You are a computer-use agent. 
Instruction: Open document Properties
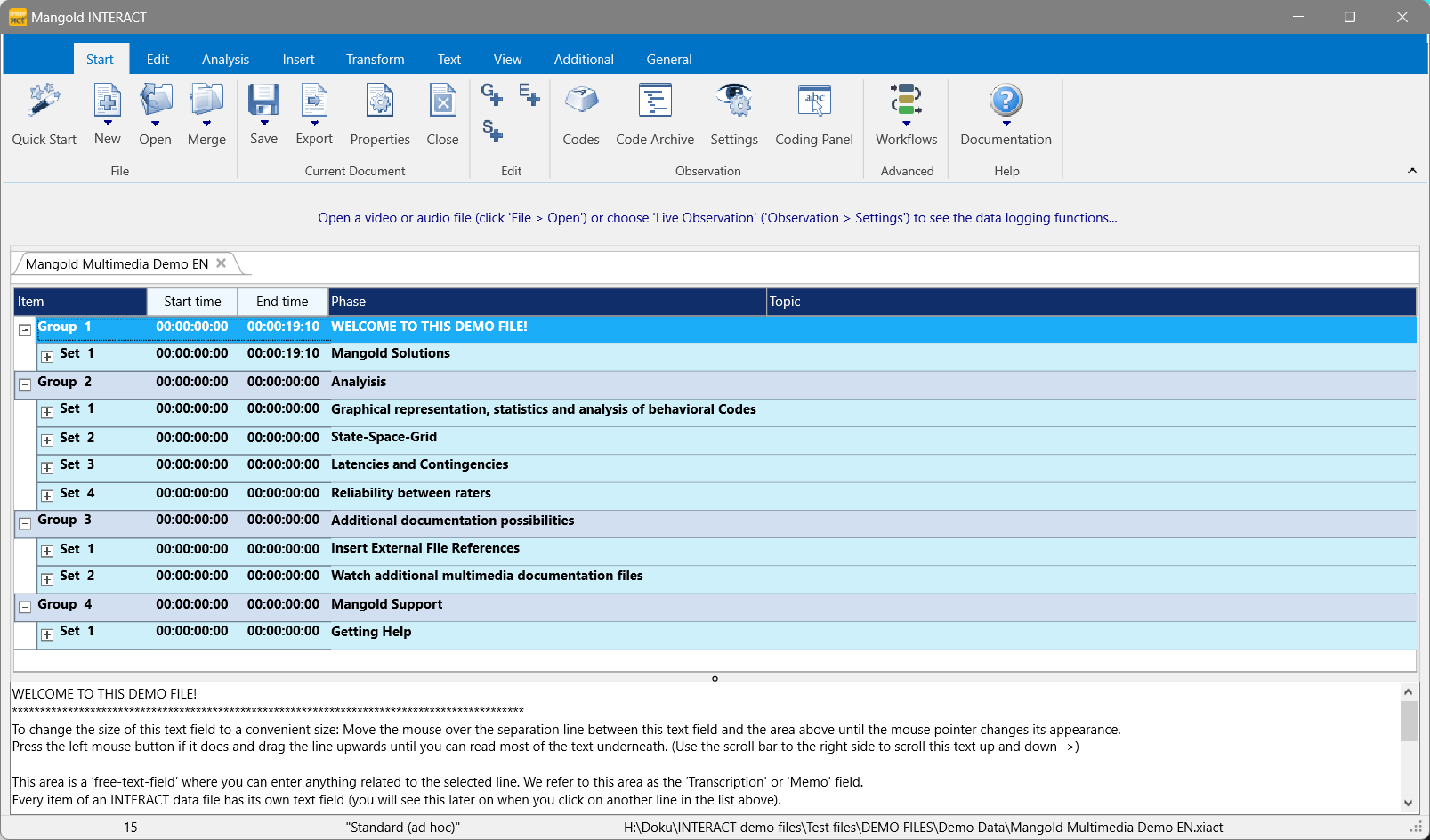point(380,101)
